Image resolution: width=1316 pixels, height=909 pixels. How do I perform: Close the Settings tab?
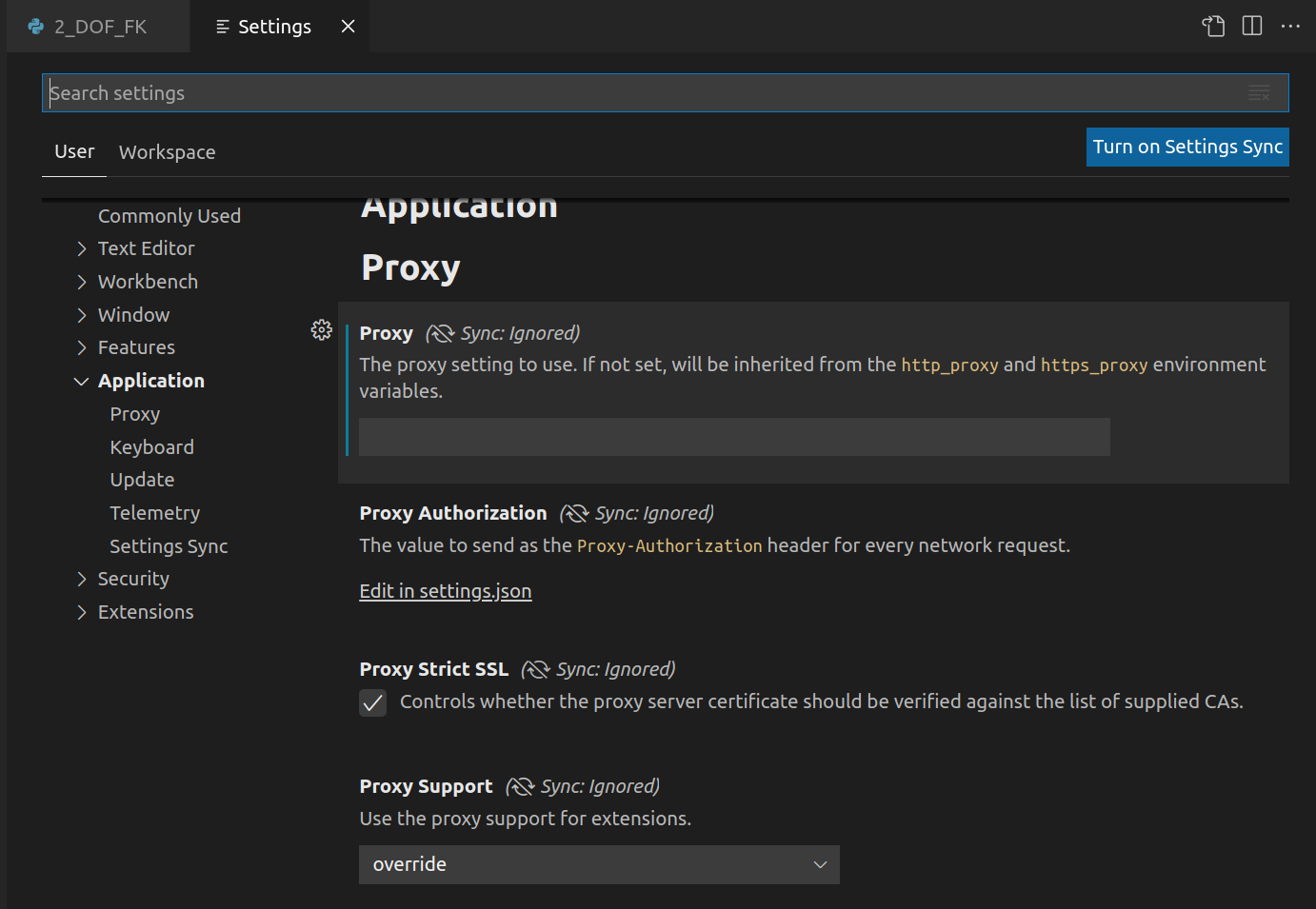pyautogui.click(x=349, y=26)
